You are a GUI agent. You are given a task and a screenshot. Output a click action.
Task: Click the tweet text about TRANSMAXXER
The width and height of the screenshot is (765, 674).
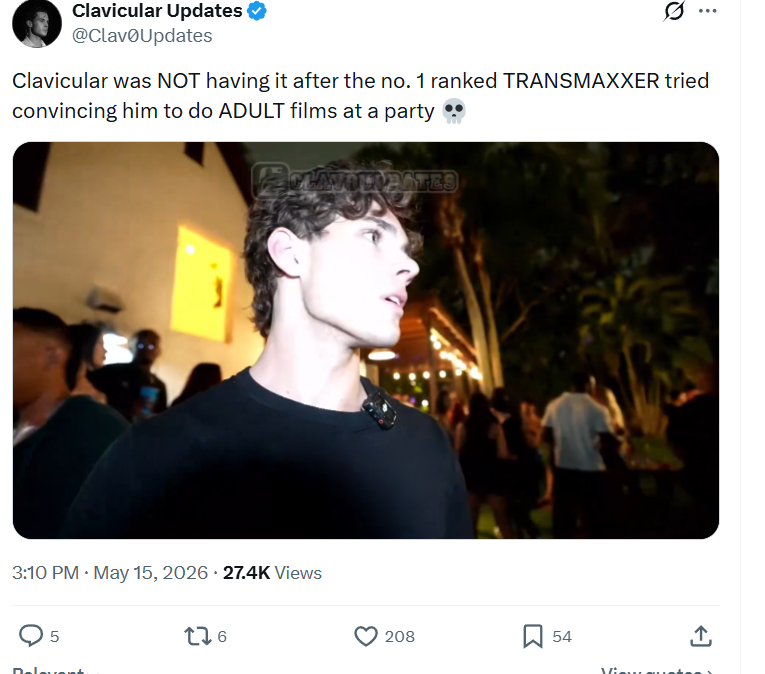361,96
